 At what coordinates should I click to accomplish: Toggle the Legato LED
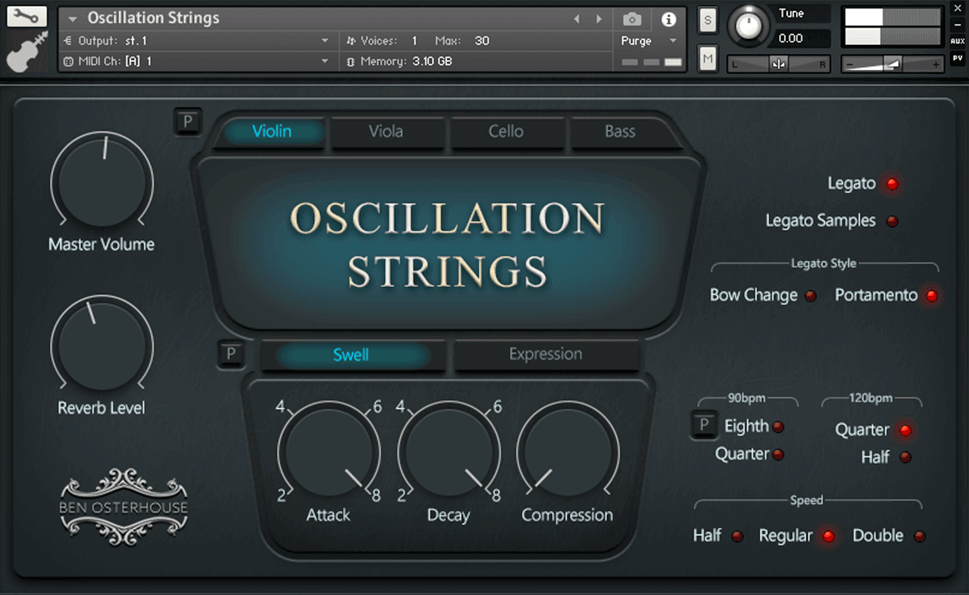[x=892, y=184]
